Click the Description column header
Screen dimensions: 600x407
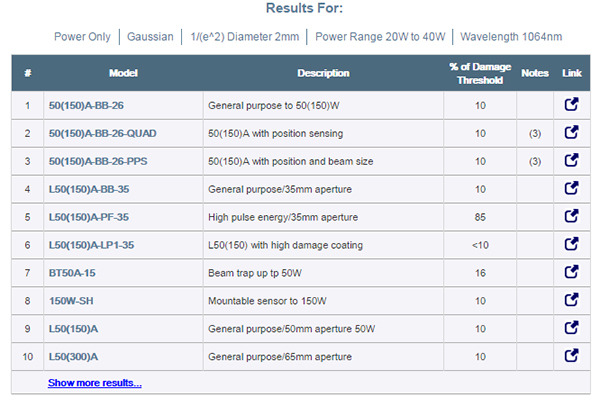point(323,73)
